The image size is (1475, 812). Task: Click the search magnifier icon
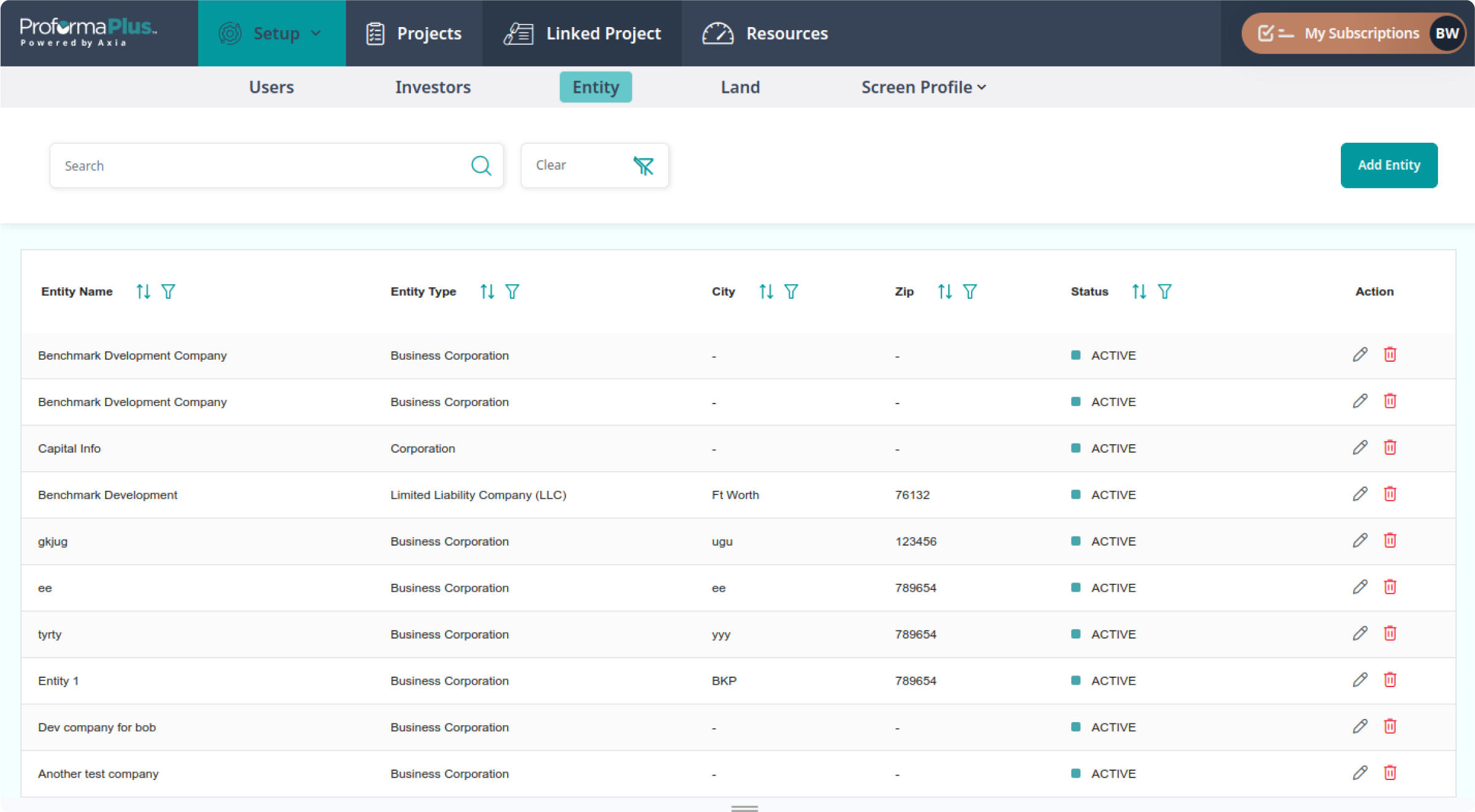pos(481,165)
